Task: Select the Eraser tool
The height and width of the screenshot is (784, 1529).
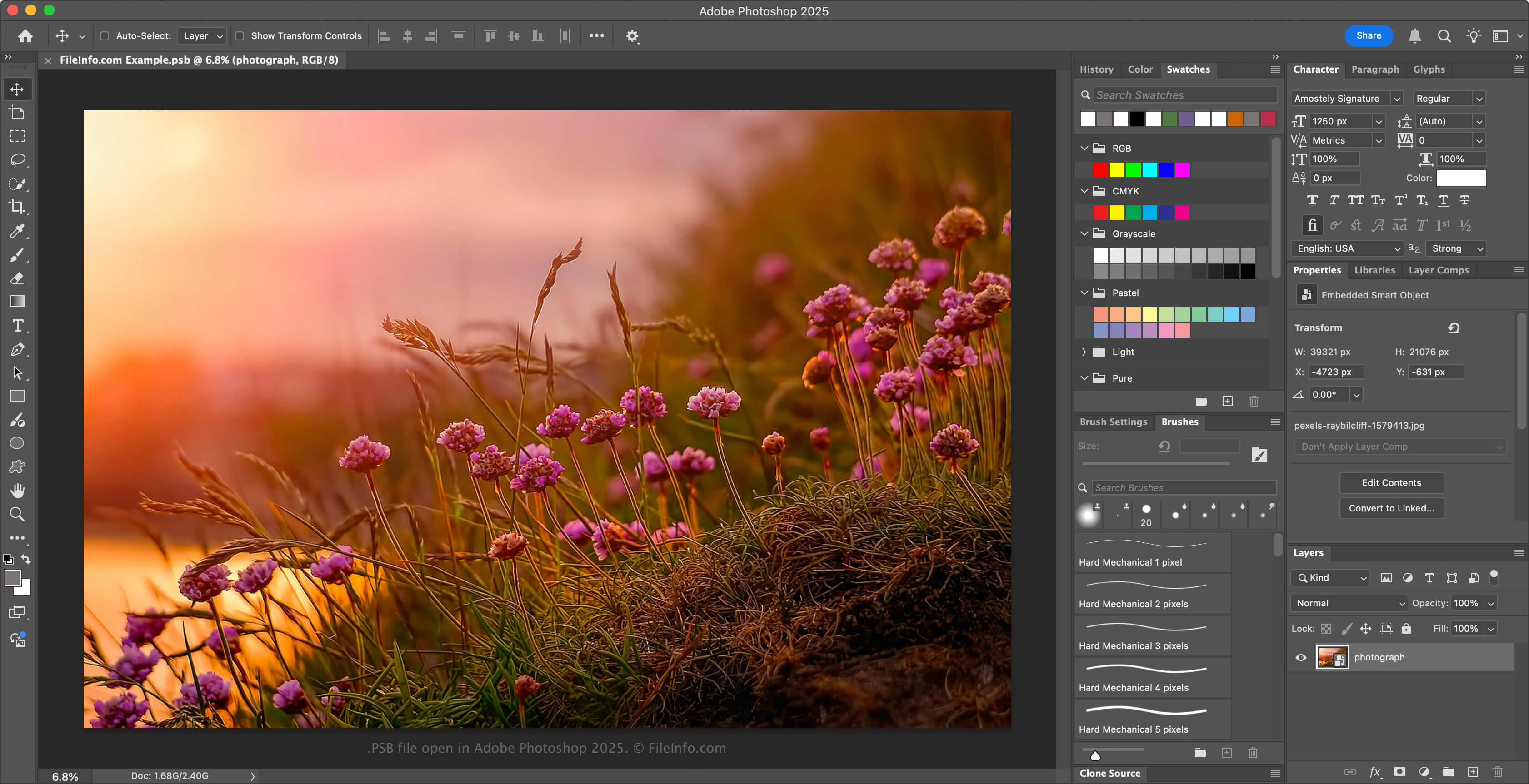Action: point(17,278)
